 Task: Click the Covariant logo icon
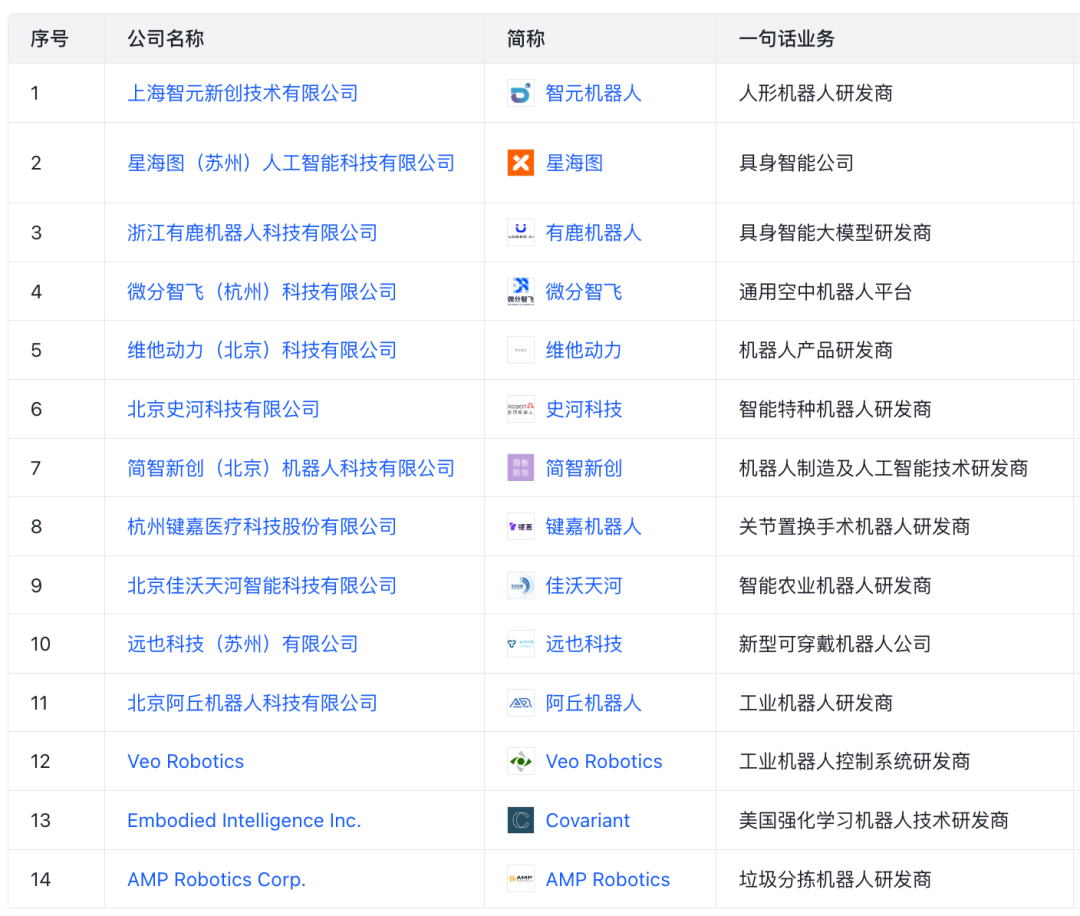521,820
